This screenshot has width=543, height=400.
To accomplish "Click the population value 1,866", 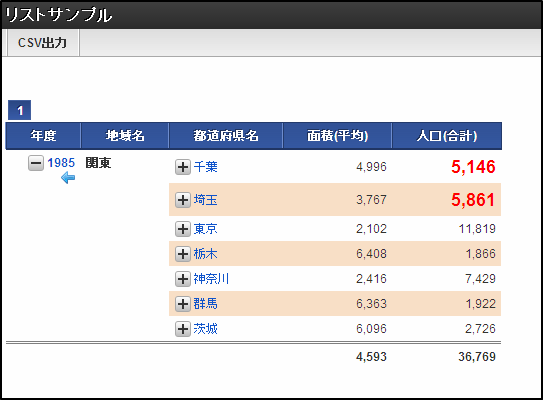I will 481,254.
